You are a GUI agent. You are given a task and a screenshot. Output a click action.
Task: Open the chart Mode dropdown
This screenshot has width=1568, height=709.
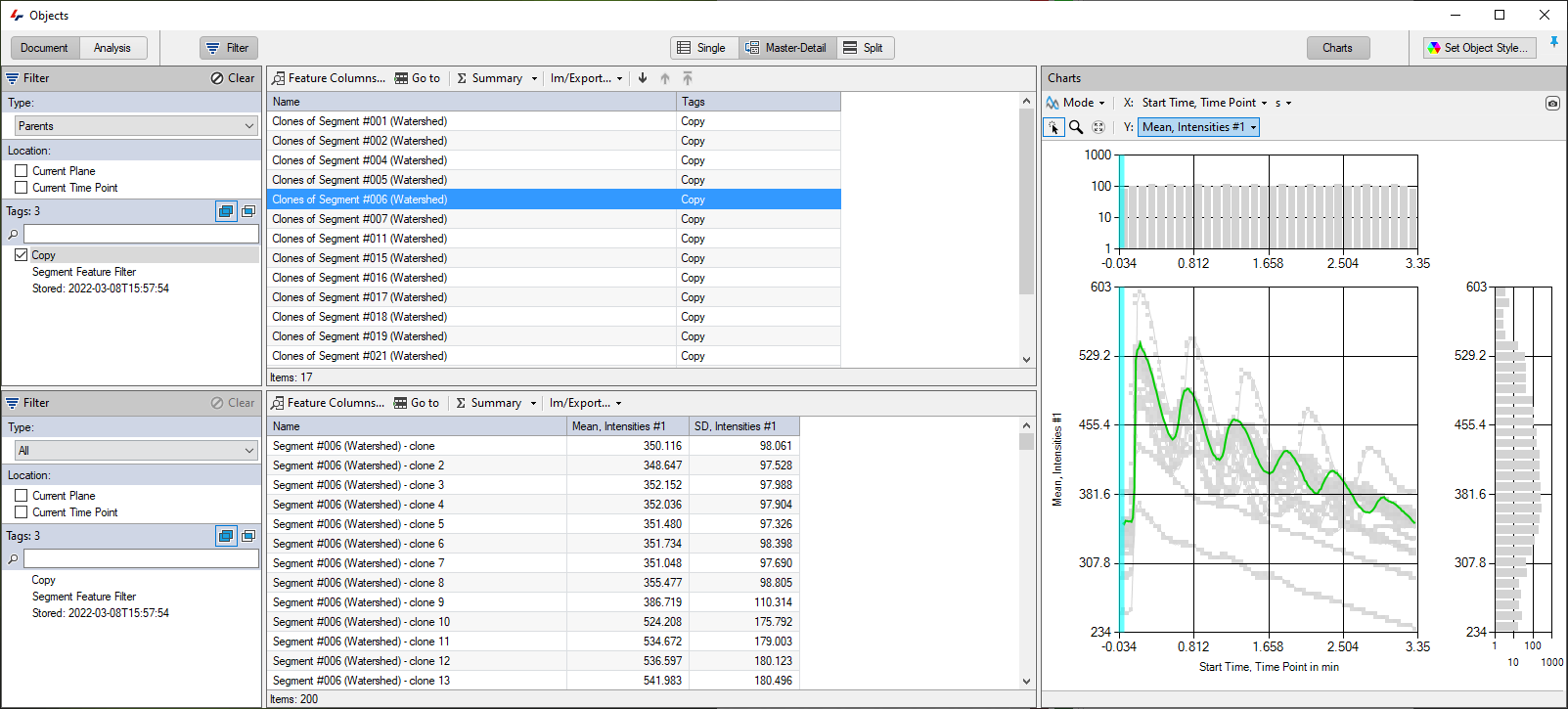click(1075, 103)
